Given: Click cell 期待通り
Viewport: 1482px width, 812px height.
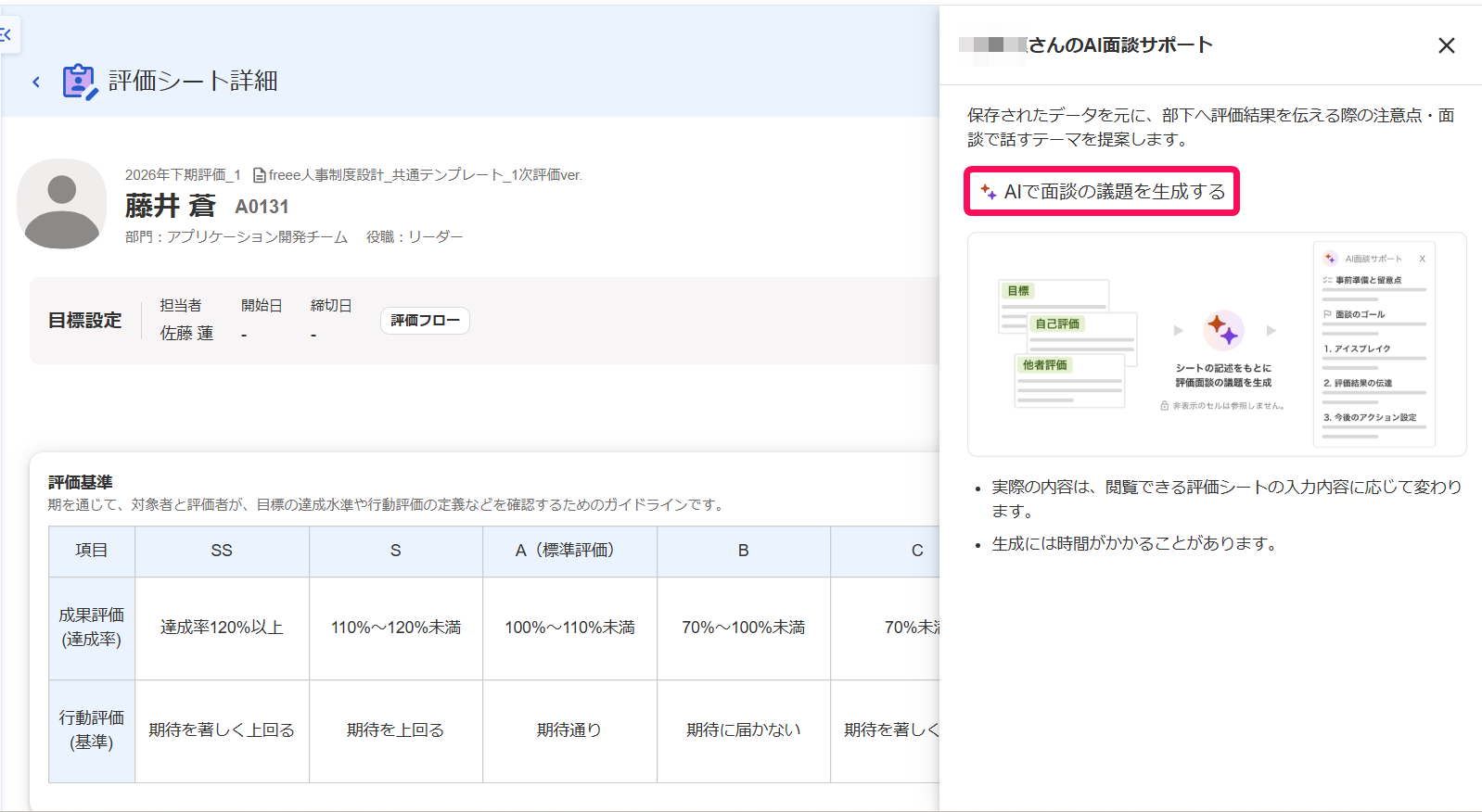Looking at the screenshot, I should 569,730.
